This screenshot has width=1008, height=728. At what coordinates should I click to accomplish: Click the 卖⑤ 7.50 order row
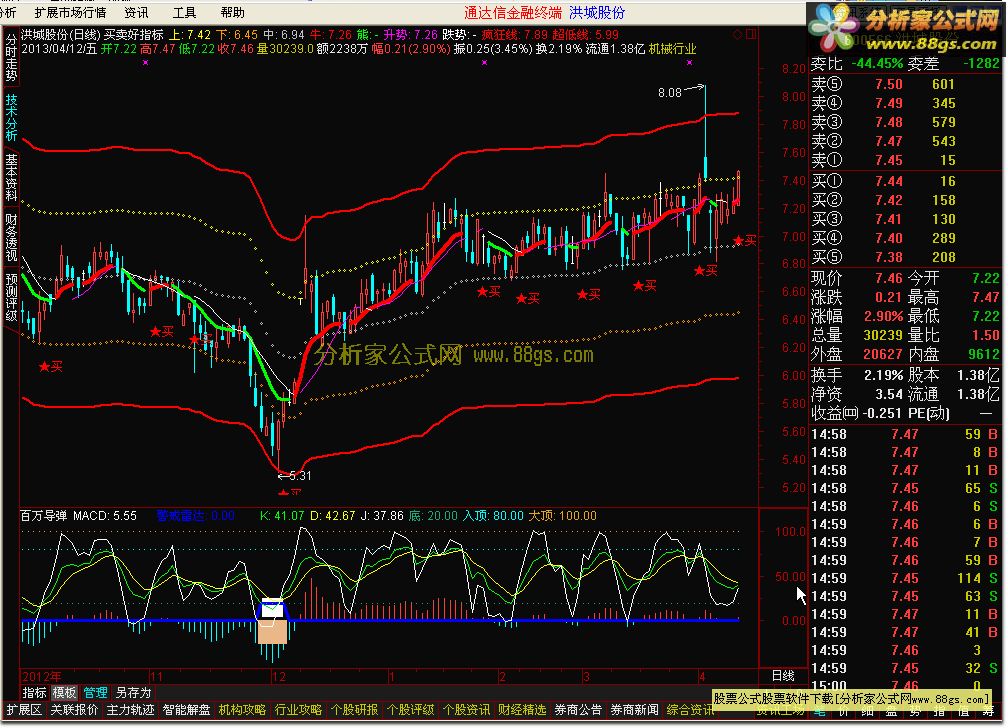[x=906, y=84]
